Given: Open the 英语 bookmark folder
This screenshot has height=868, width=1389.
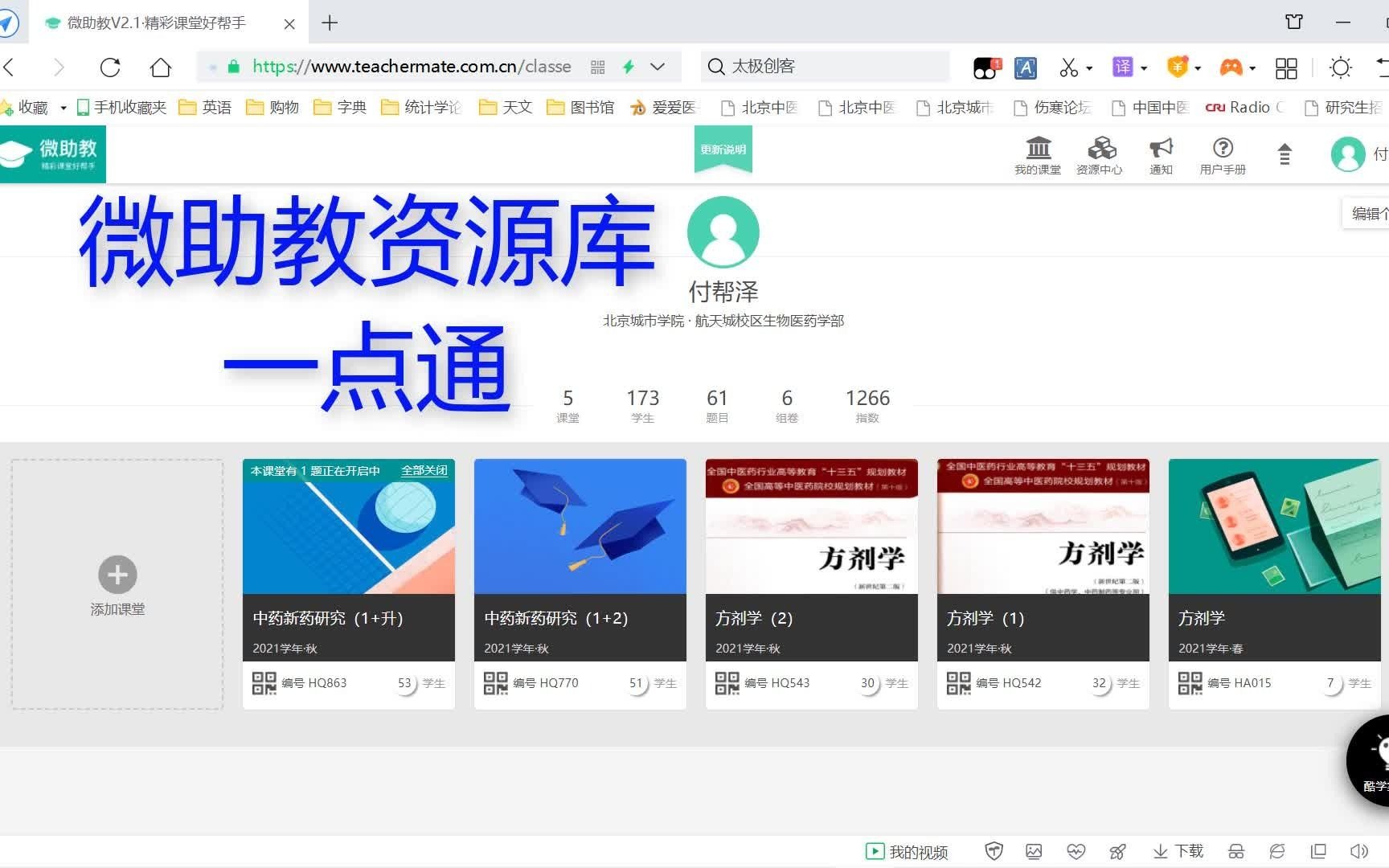Looking at the screenshot, I should (x=205, y=108).
